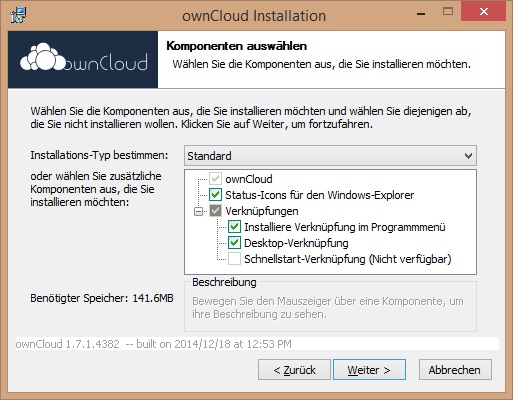The image size is (513, 400).
Task: Toggle Status-Icons für den Windows-Explorer checkbox
Action: click(215, 195)
